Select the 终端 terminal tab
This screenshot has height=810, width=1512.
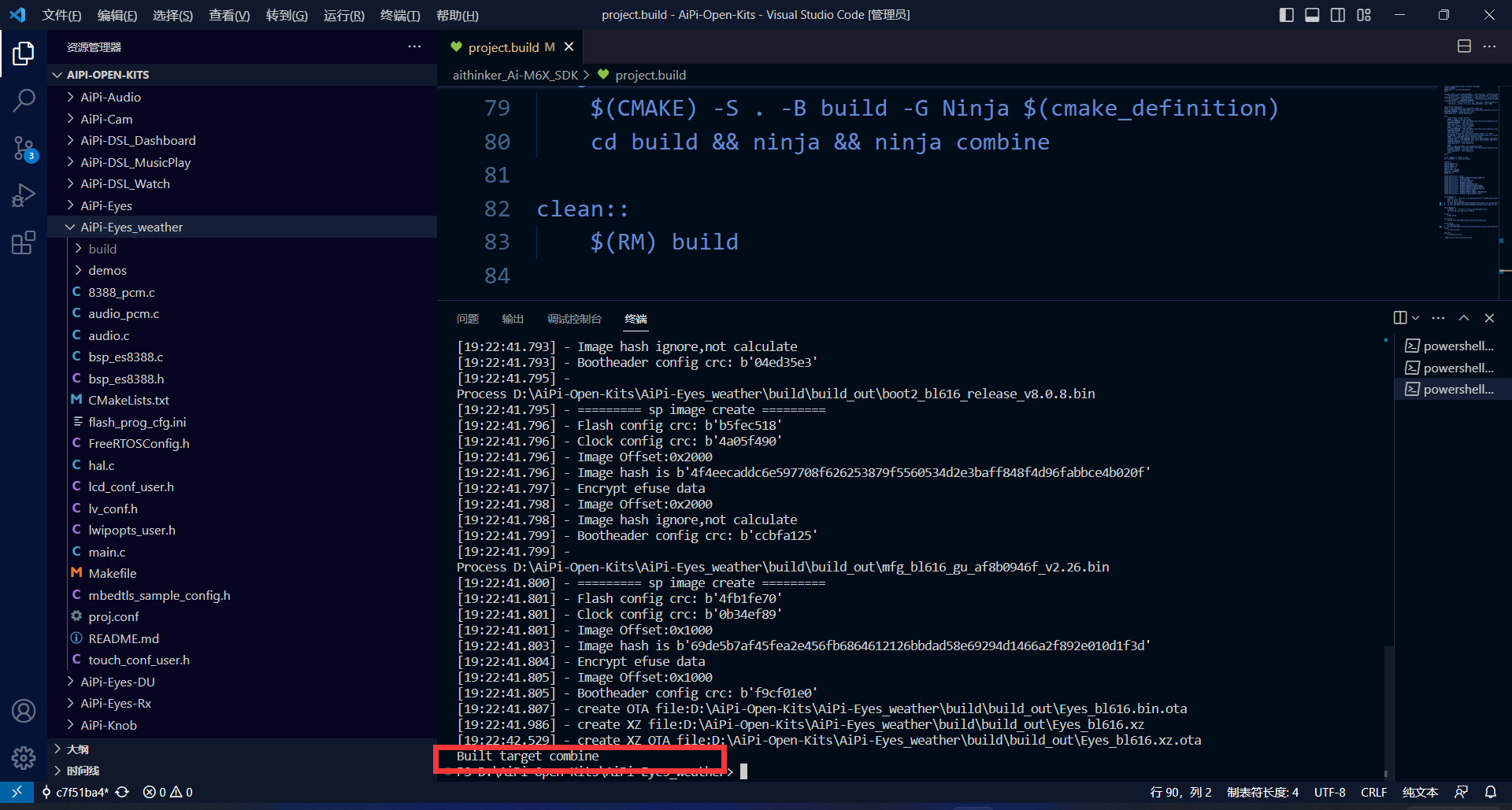[x=636, y=319]
